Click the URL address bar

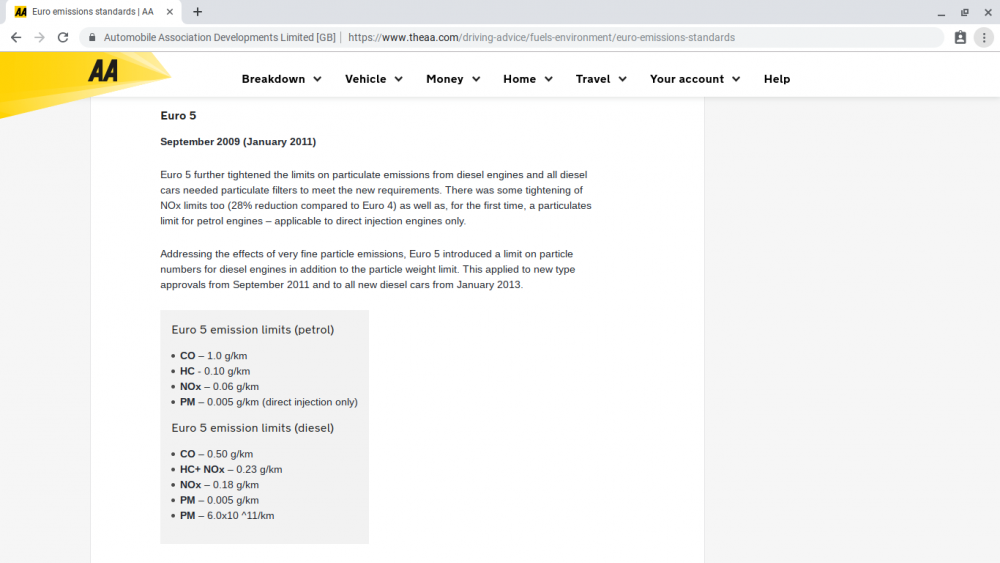(541, 38)
